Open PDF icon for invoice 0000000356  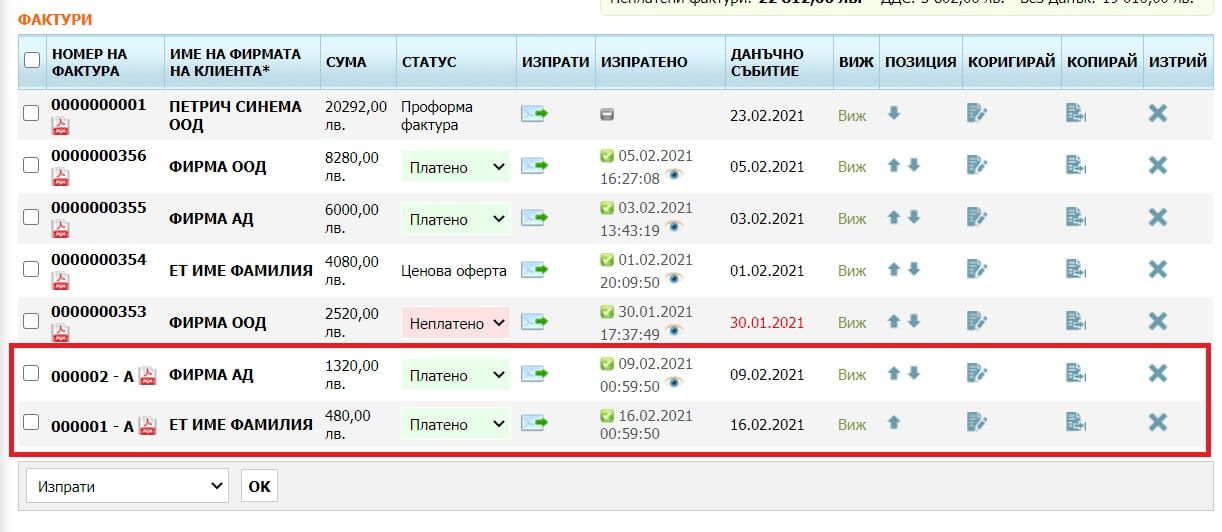click(x=61, y=178)
